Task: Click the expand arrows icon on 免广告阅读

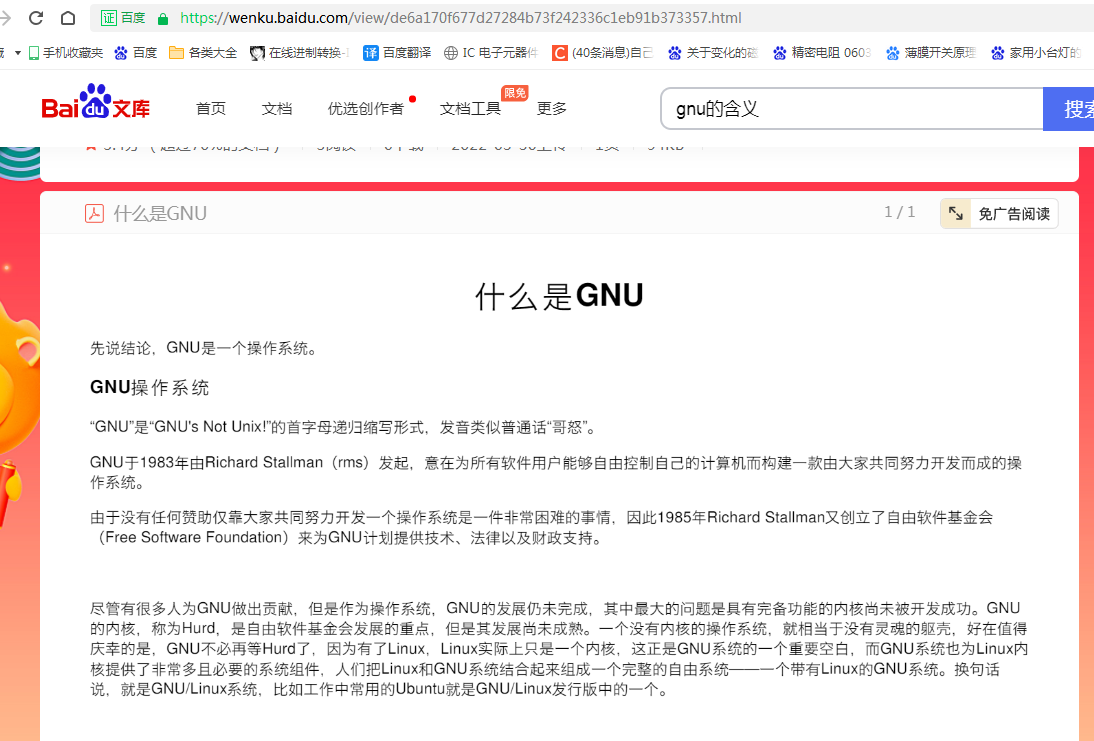Action: point(956,213)
